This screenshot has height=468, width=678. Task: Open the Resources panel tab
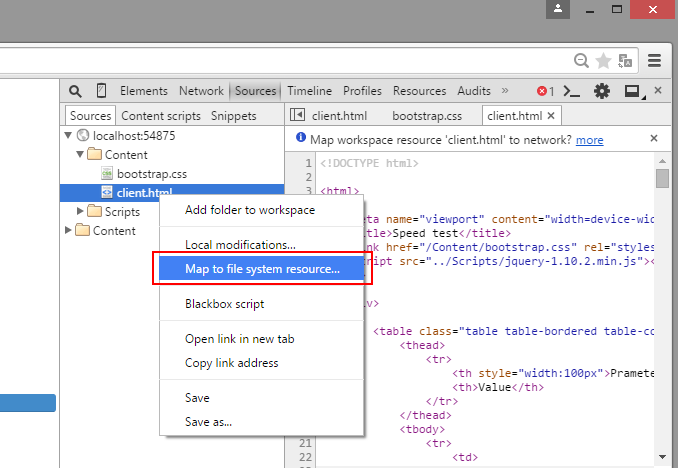click(x=419, y=91)
